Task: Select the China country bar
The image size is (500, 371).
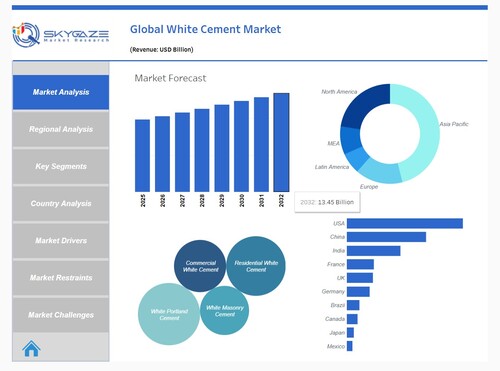Action: 386,237
